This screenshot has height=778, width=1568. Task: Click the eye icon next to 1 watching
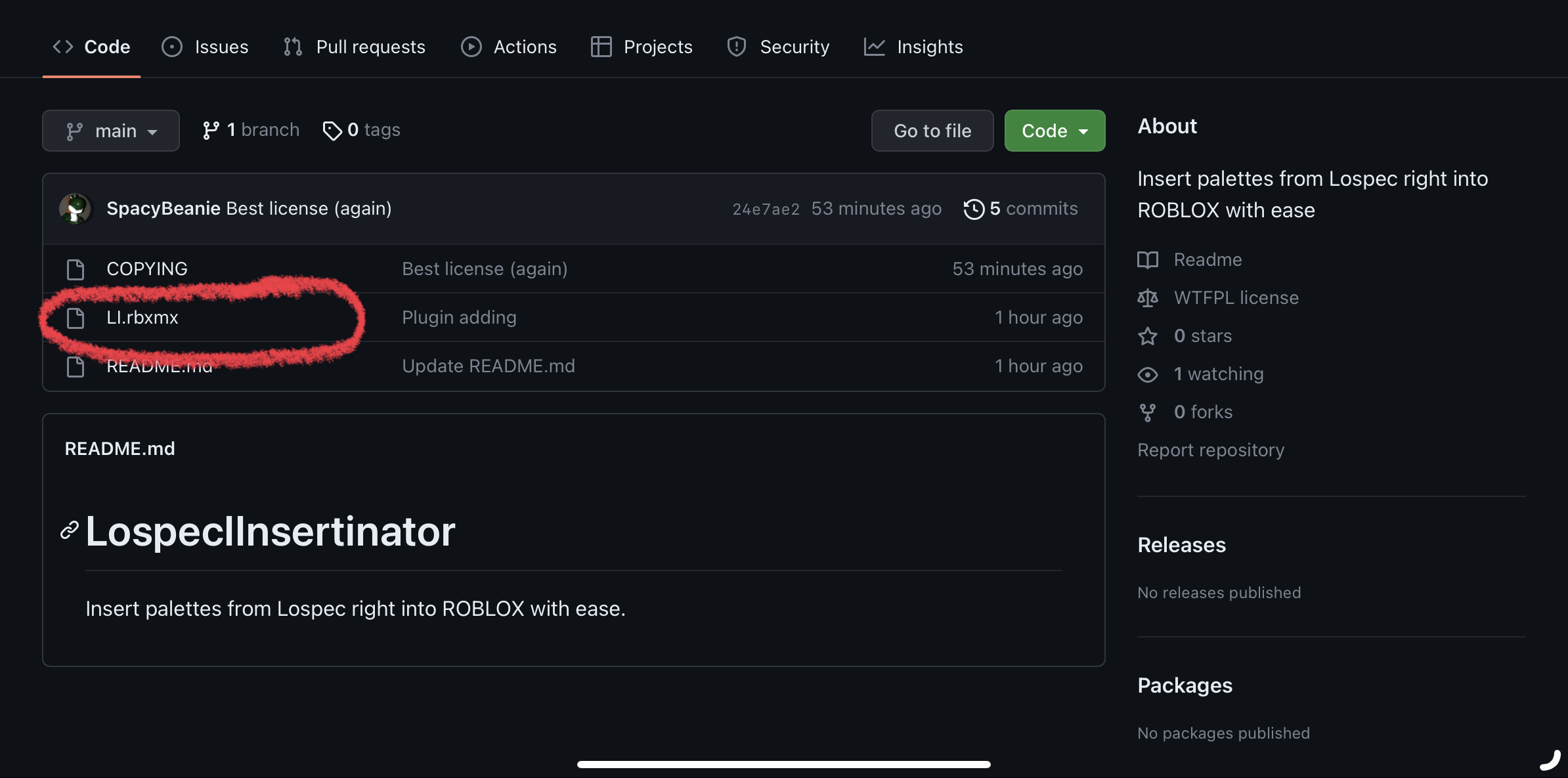click(x=1148, y=374)
